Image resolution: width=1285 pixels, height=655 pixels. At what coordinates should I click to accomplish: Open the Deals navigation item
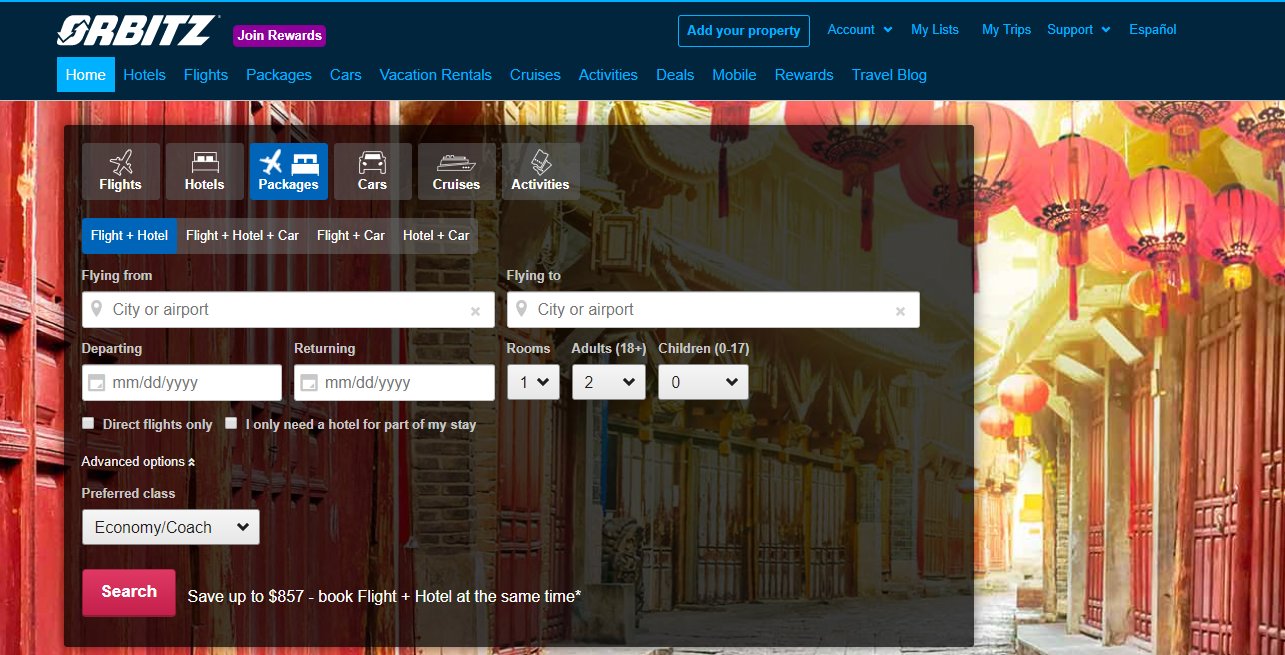[x=675, y=74]
